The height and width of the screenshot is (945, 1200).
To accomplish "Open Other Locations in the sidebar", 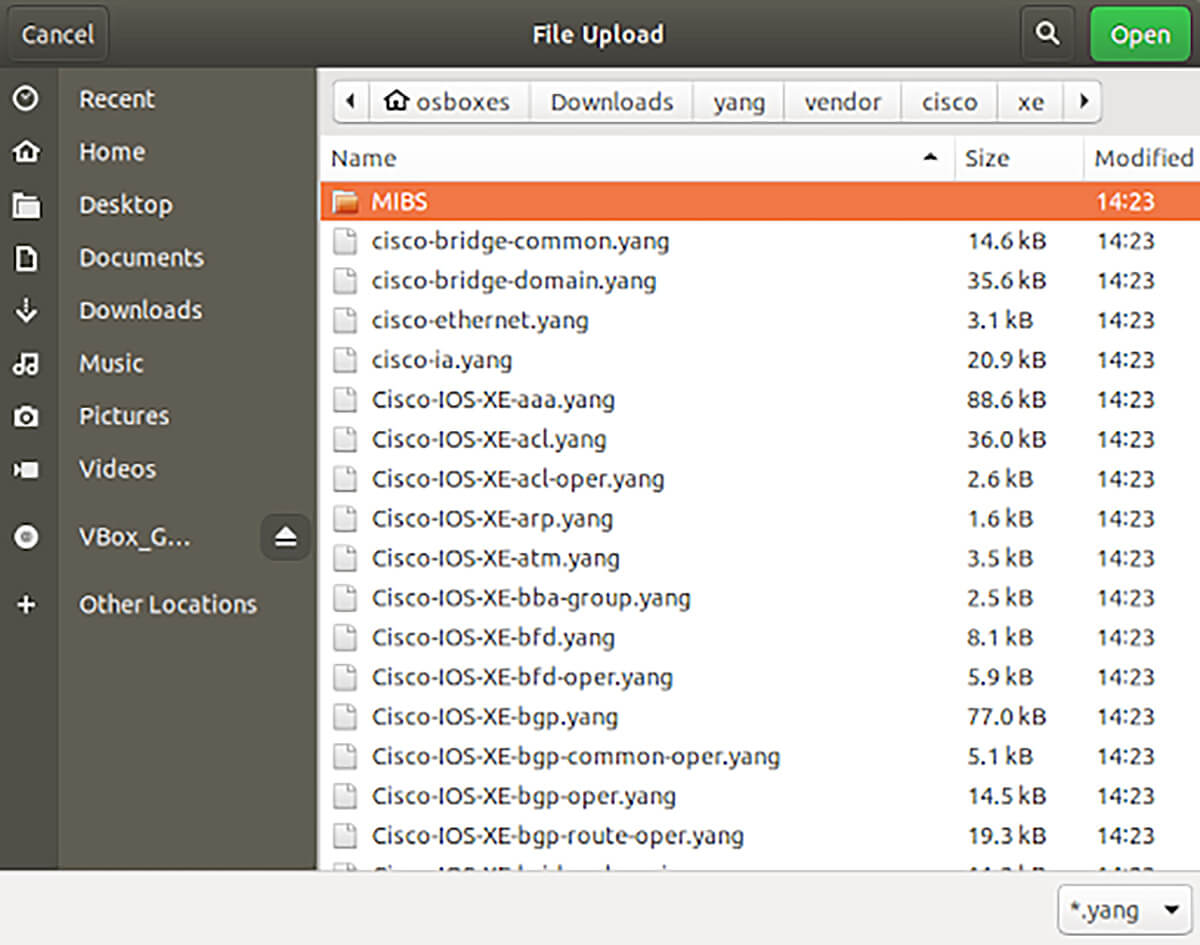I will (168, 604).
